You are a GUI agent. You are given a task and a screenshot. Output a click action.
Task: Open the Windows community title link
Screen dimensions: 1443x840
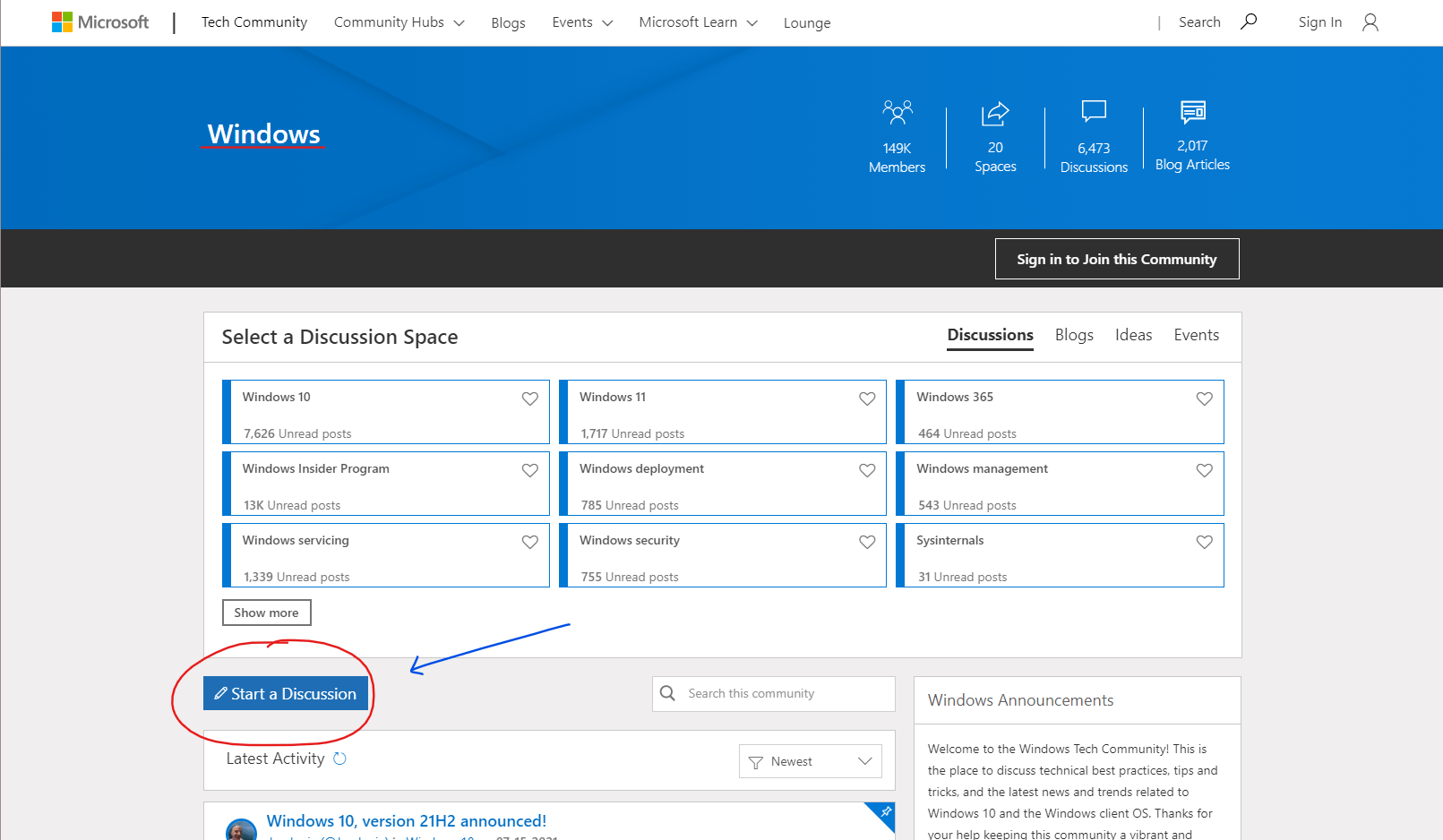(264, 133)
